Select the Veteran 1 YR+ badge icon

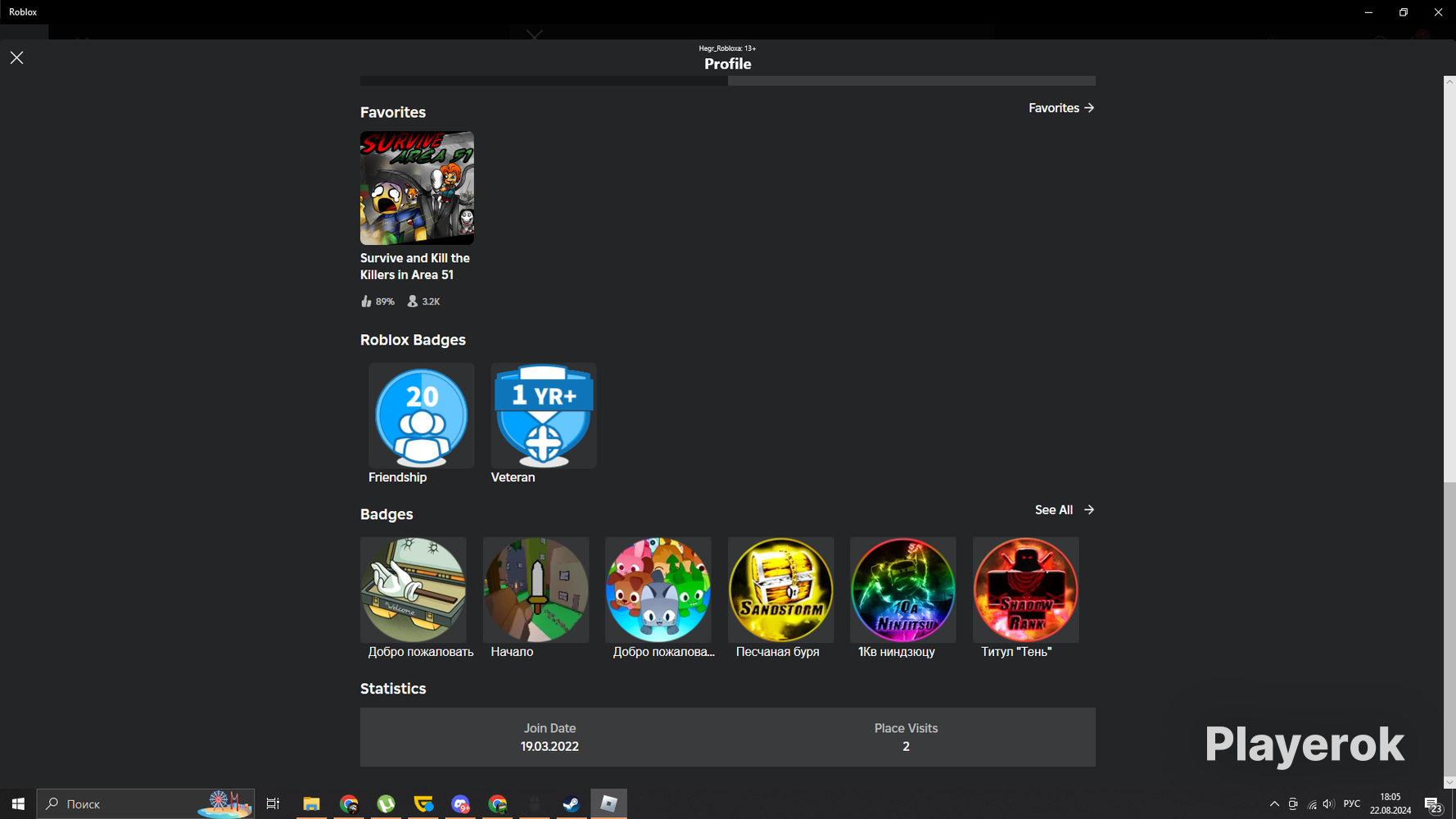point(544,415)
